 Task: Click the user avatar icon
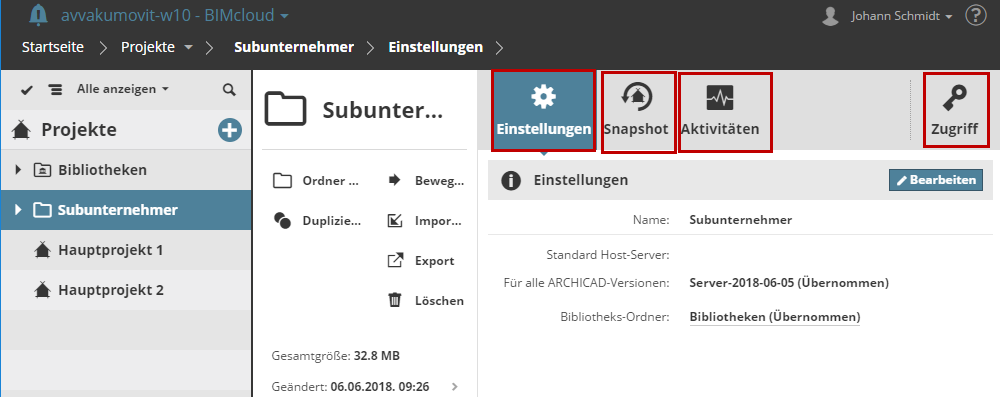point(830,16)
